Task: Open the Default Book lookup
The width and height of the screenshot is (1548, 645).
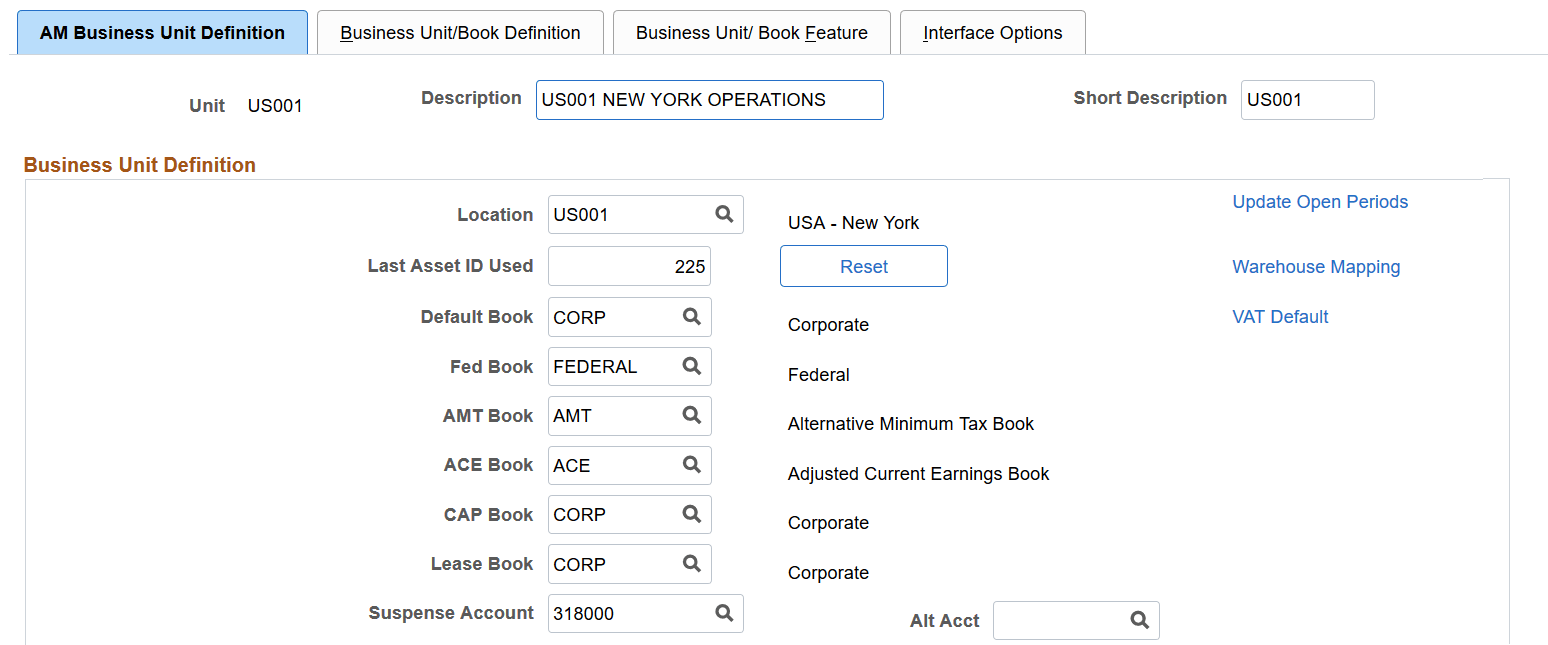Action: (692, 316)
